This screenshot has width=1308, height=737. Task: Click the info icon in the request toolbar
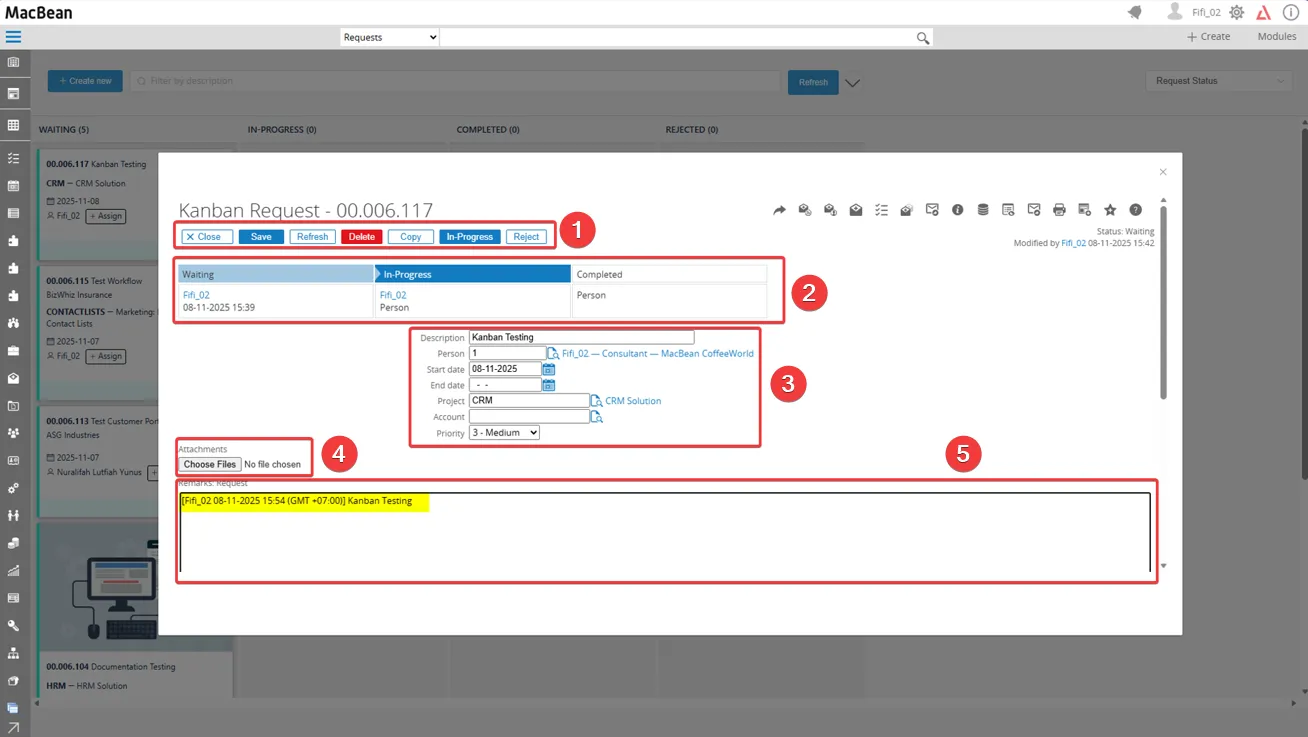[x=957, y=210]
